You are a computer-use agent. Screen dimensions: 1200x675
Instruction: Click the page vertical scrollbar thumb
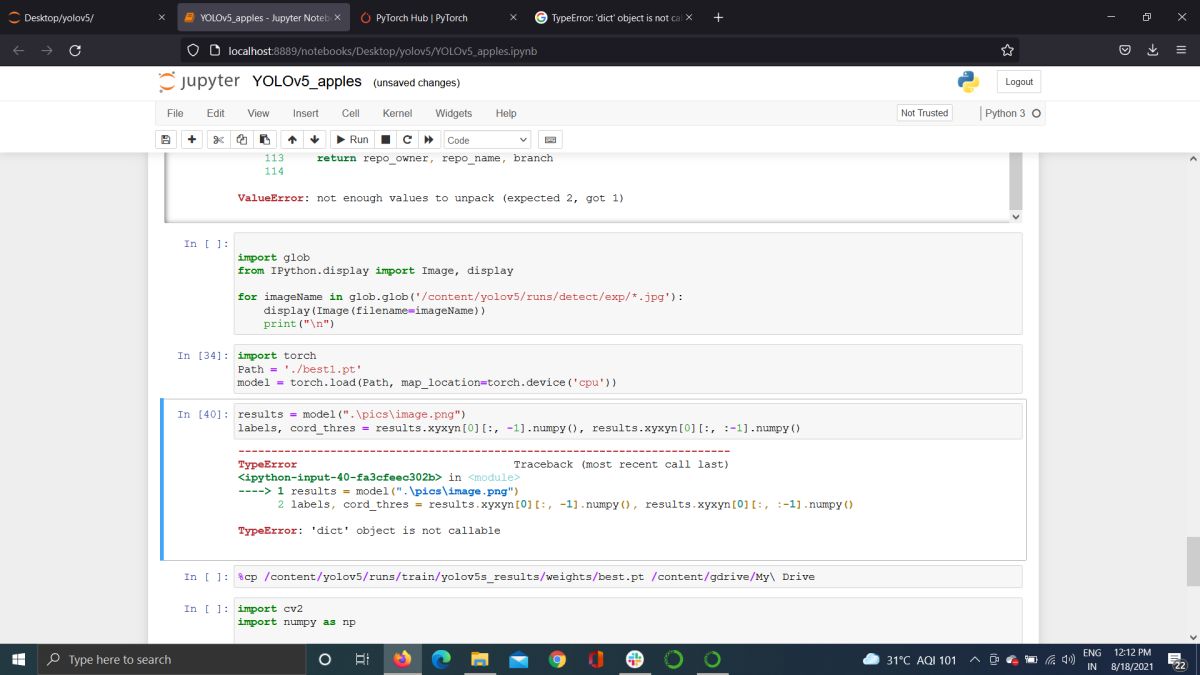pyautogui.click(x=1192, y=561)
